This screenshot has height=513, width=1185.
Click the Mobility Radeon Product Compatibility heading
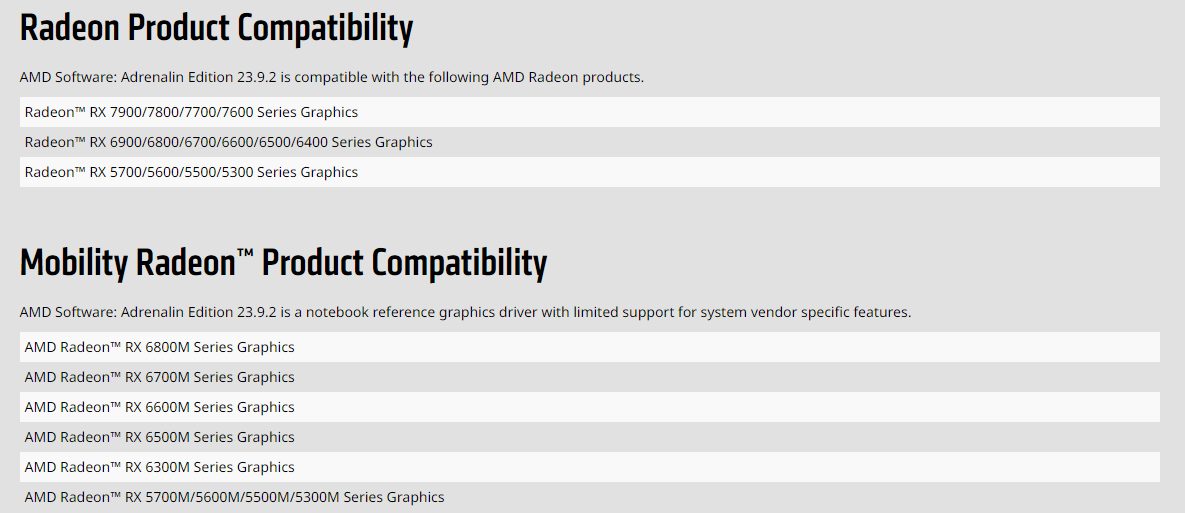283,263
